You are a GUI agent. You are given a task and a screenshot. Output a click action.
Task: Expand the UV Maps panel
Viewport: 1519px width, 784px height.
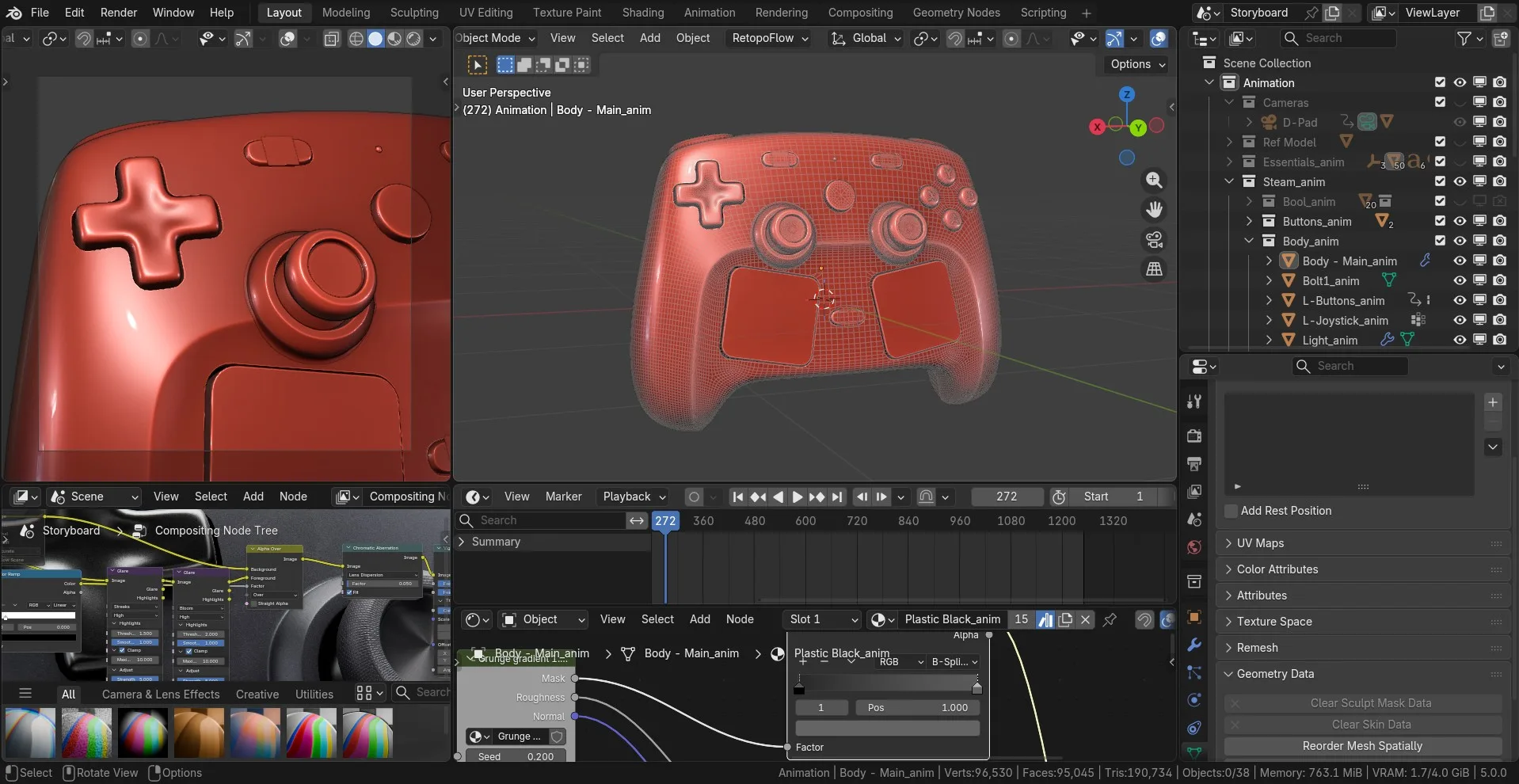(1363, 543)
